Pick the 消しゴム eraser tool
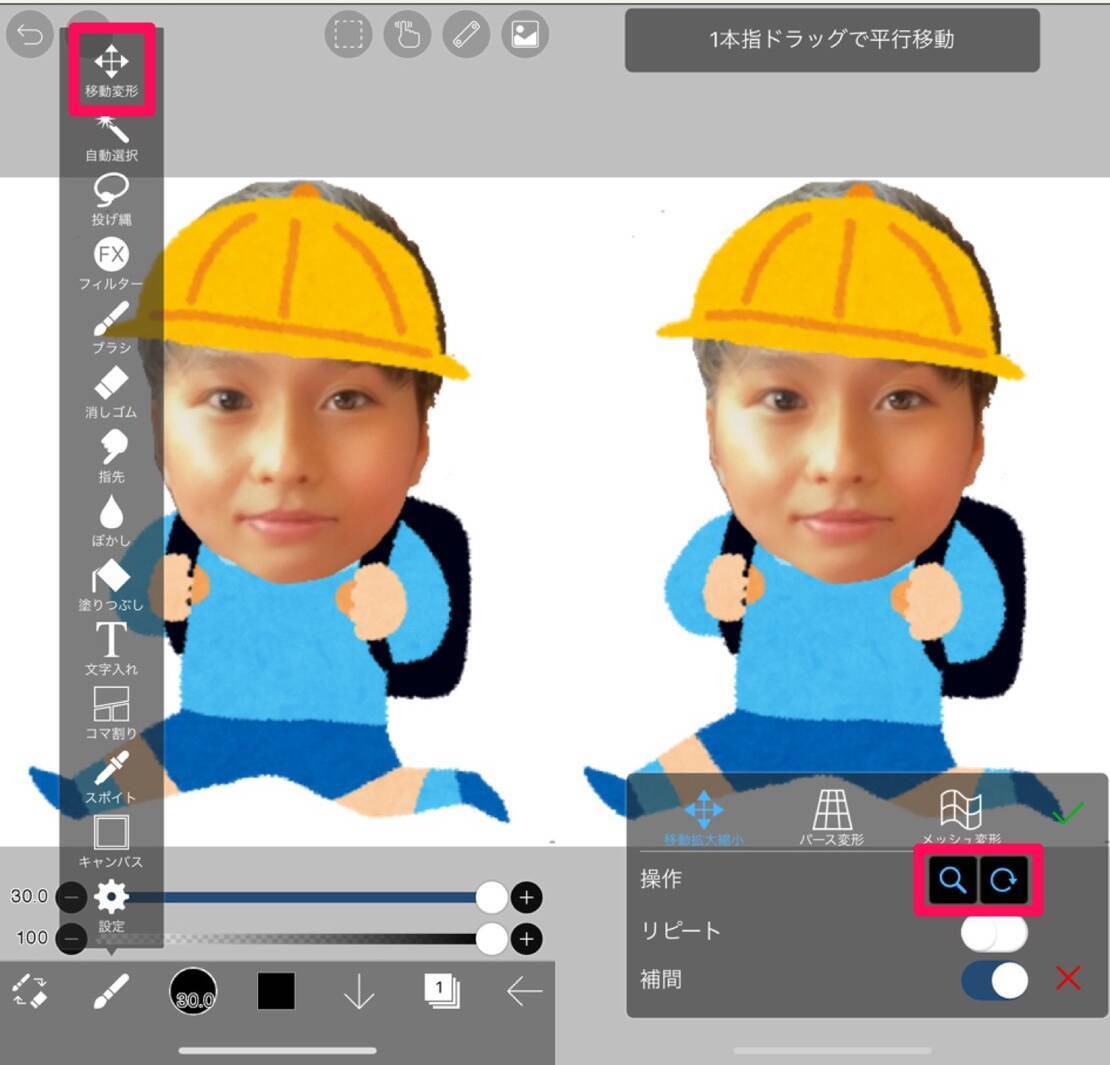Viewport: 1110px width, 1065px height. coord(111,393)
